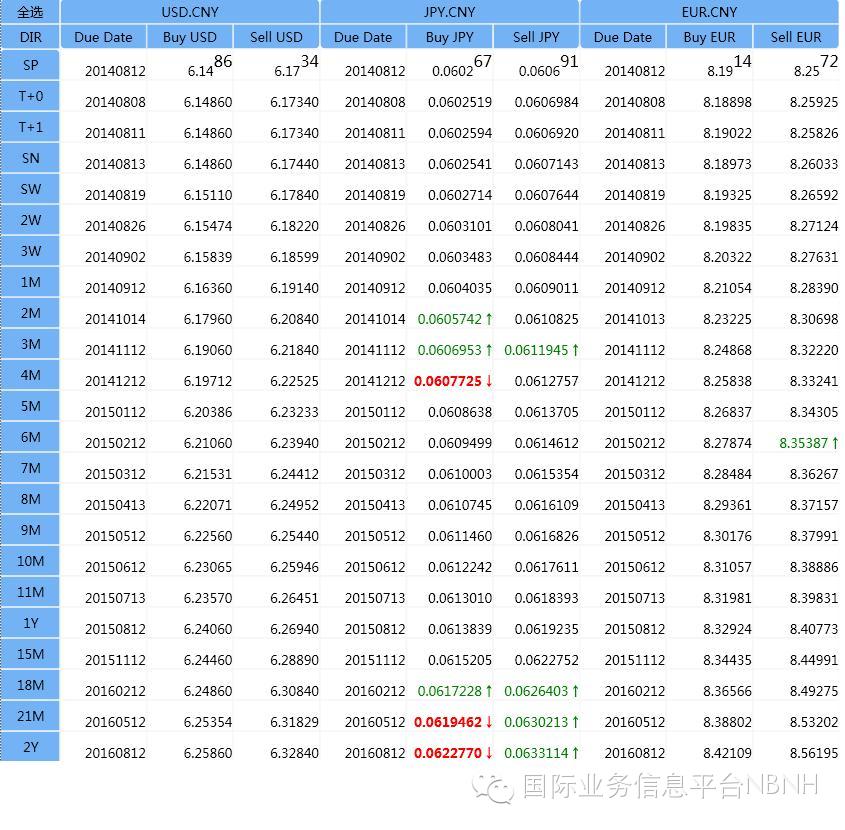Choose the 11M tenor button
845x830 pixels.
point(30,592)
